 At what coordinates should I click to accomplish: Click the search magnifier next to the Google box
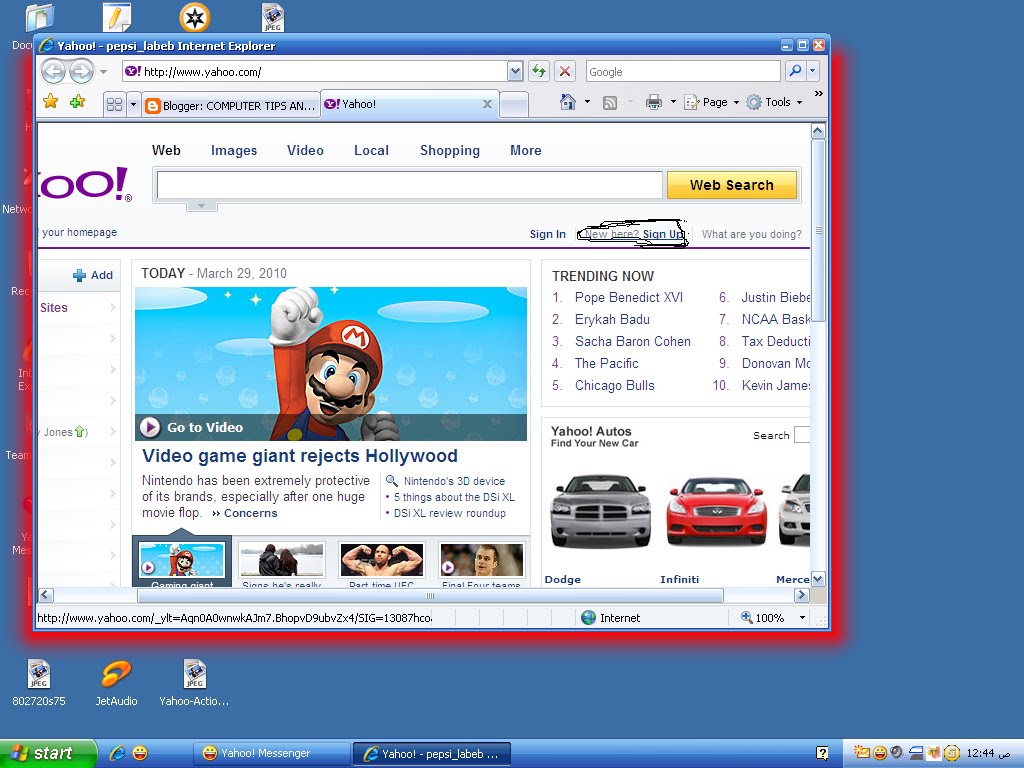pyautogui.click(x=795, y=71)
